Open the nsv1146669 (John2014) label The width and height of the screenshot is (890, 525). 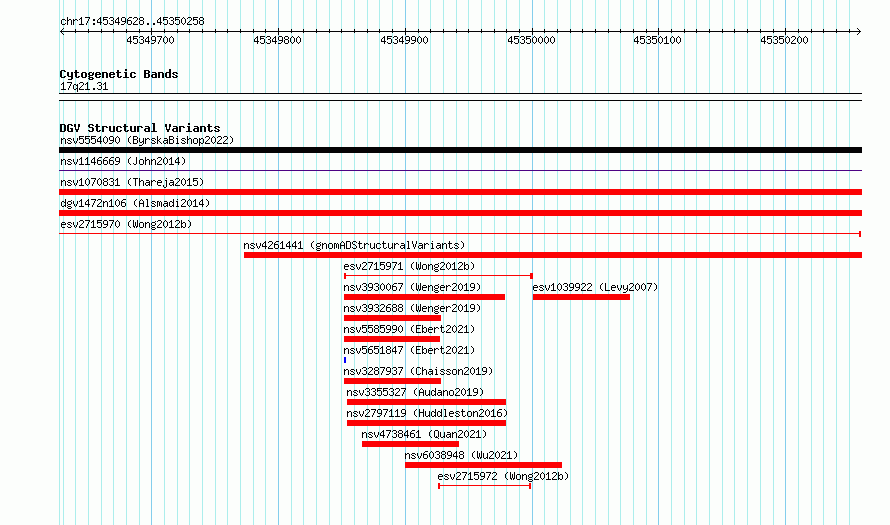point(123,161)
